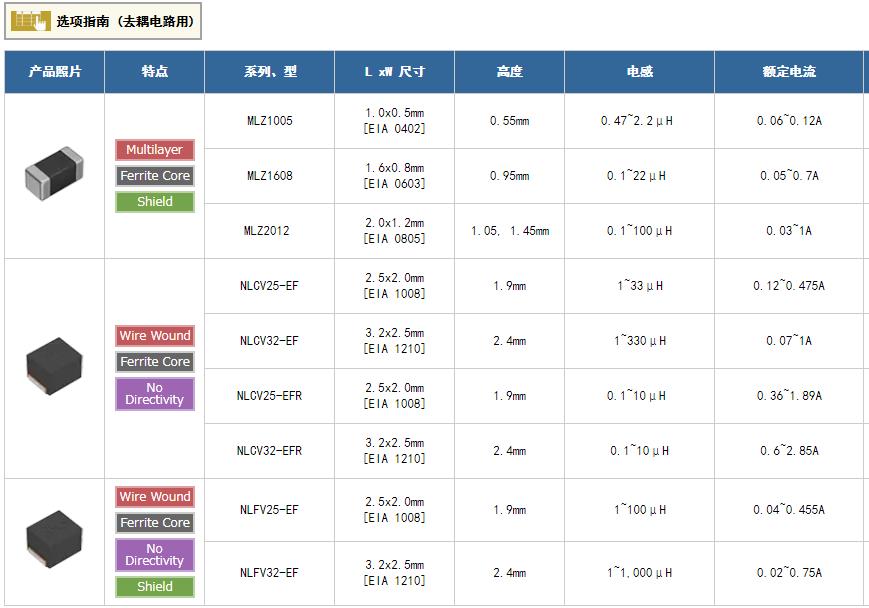Click the 0.55mm height cell

509,121
